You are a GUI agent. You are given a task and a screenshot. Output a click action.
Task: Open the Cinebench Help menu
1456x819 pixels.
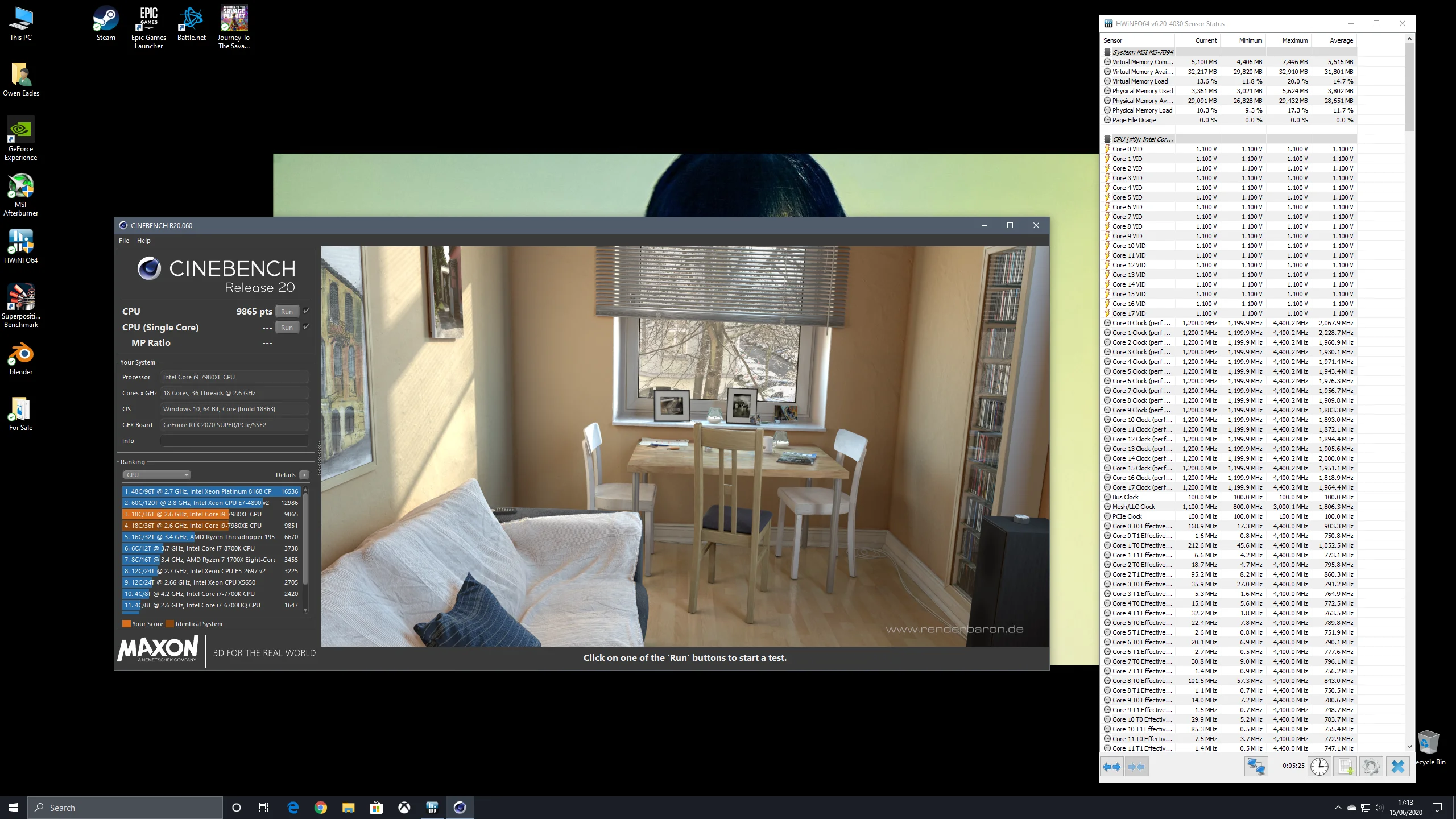pos(144,241)
